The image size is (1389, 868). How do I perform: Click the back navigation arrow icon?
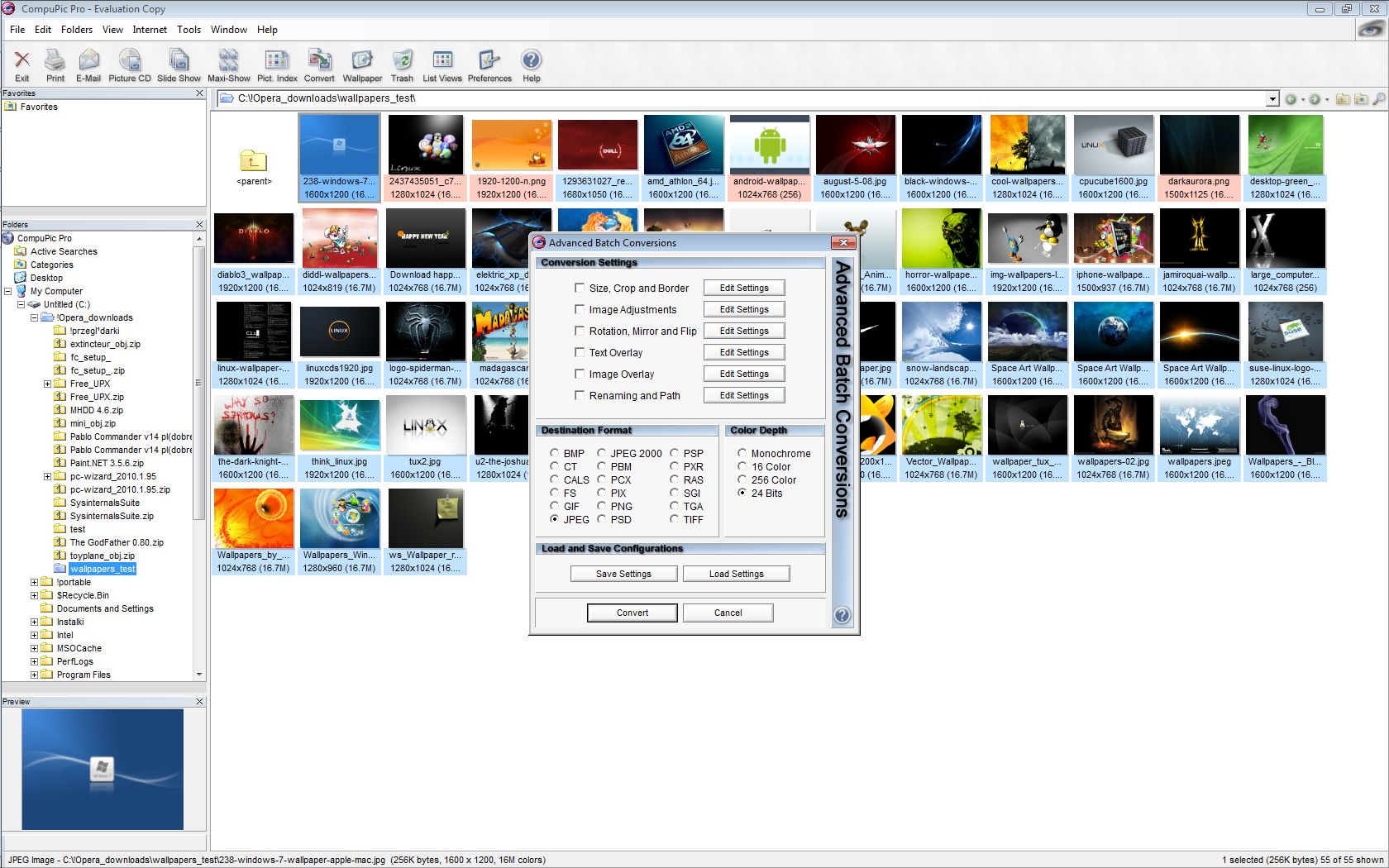click(x=1291, y=99)
